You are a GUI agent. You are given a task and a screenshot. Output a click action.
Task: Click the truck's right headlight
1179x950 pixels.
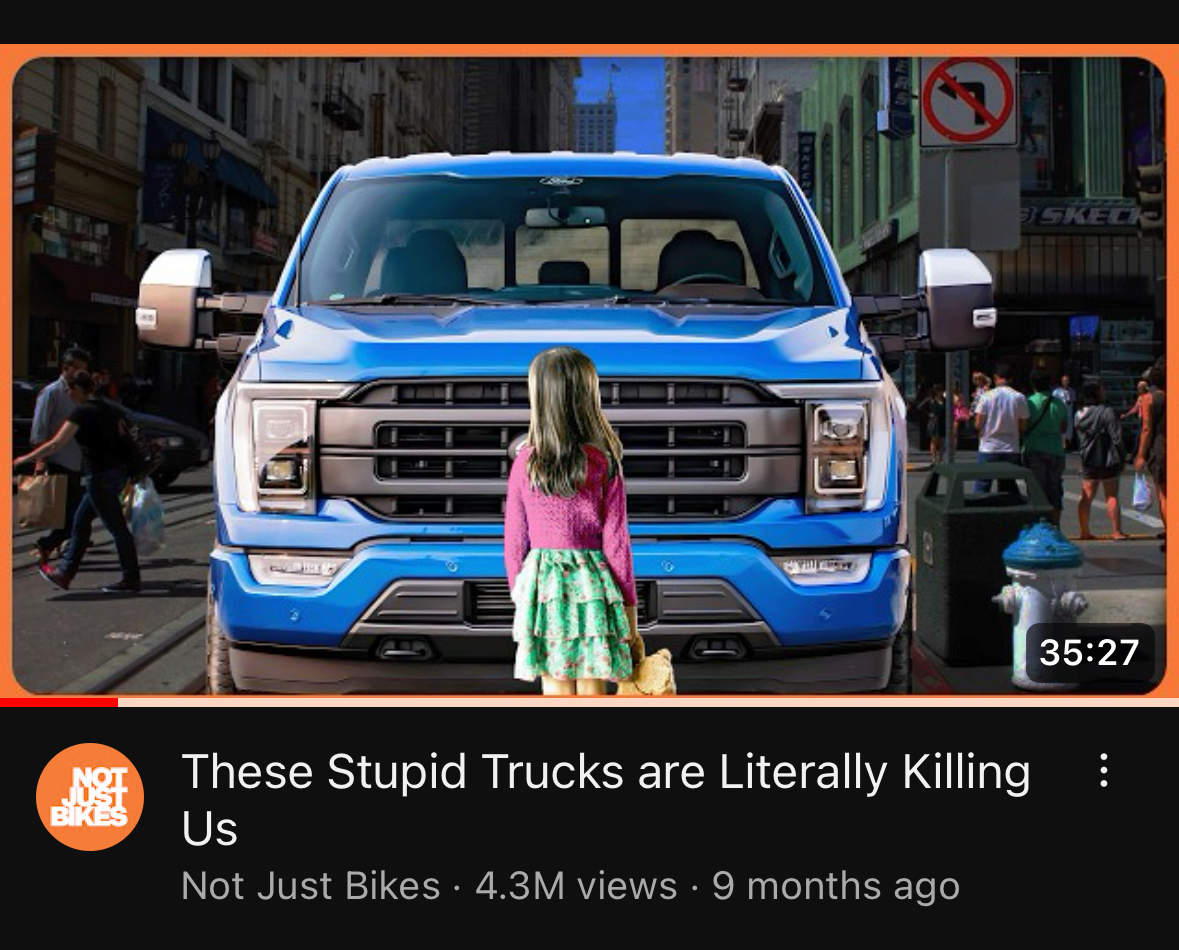[x=838, y=448]
